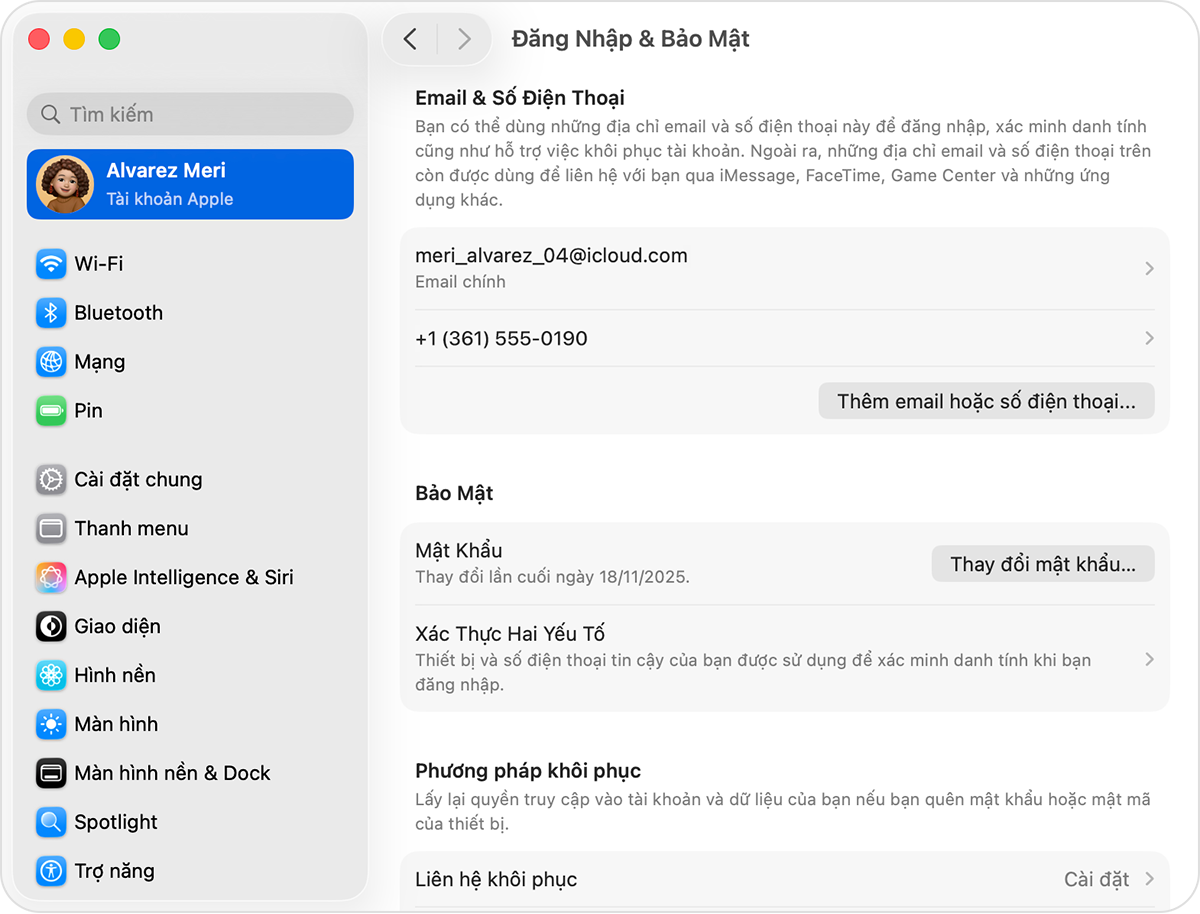This screenshot has width=1200, height=914.
Task: Click Thêm email hoặc số điện thoại button
Action: 986,401
